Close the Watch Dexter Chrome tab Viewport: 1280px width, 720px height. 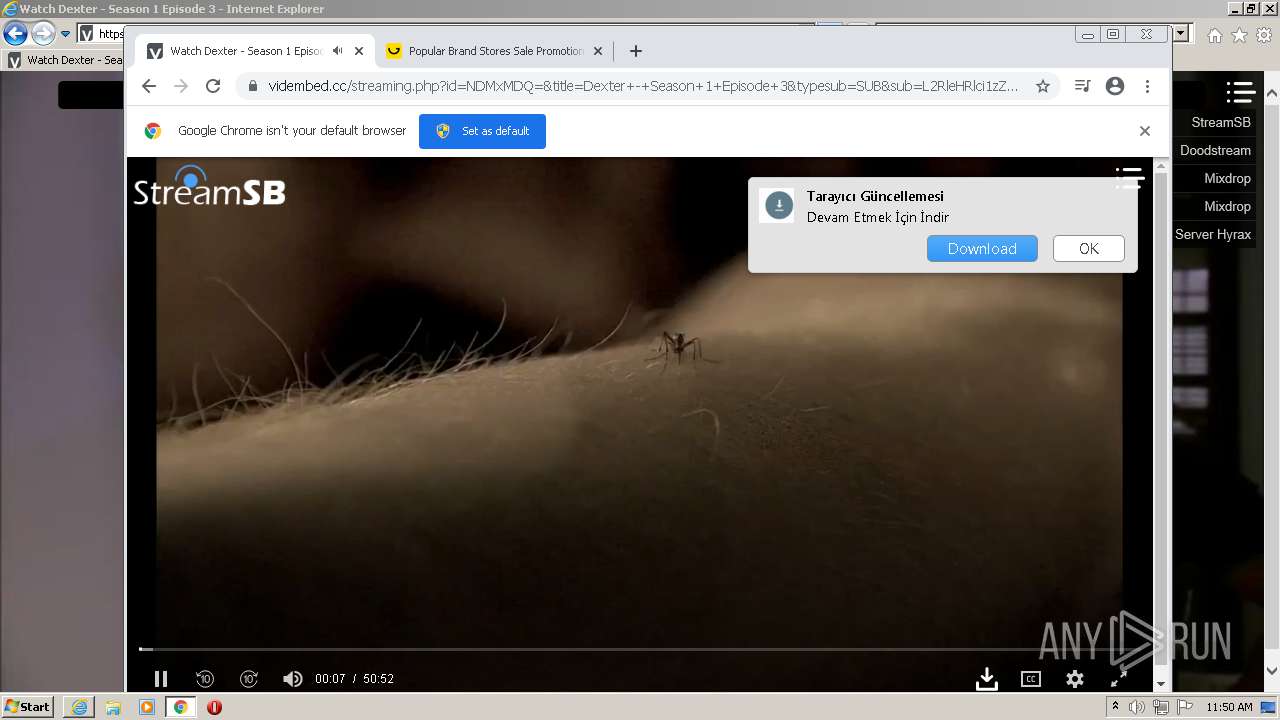[359, 51]
